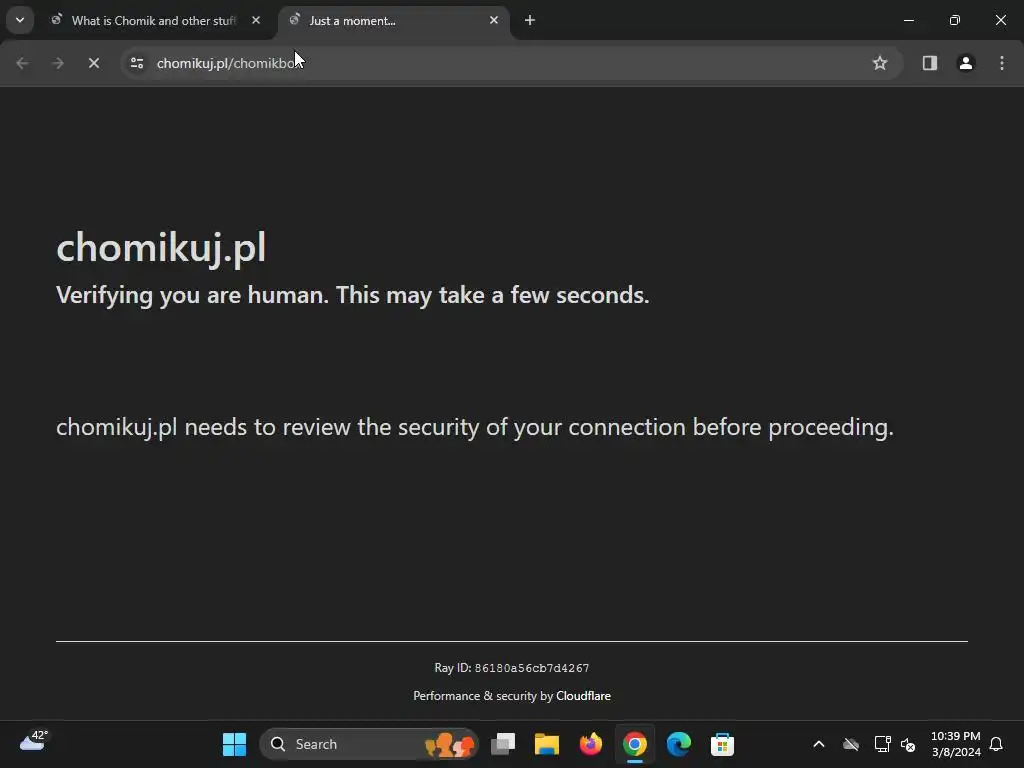The height and width of the screenshot is (768, 1024).
Task: Open the weather widget on taskbar
Action: [x=34, y=741]
